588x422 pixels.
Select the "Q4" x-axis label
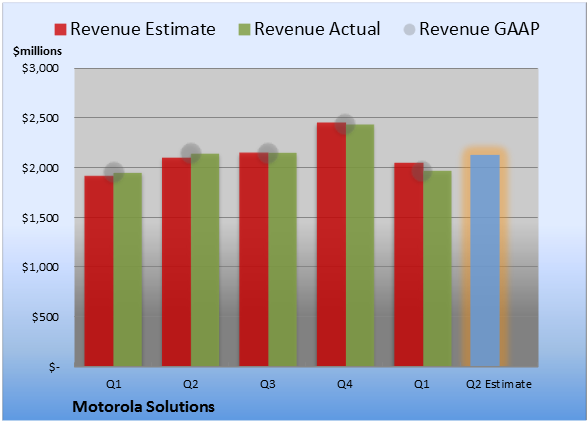(345, 384)
